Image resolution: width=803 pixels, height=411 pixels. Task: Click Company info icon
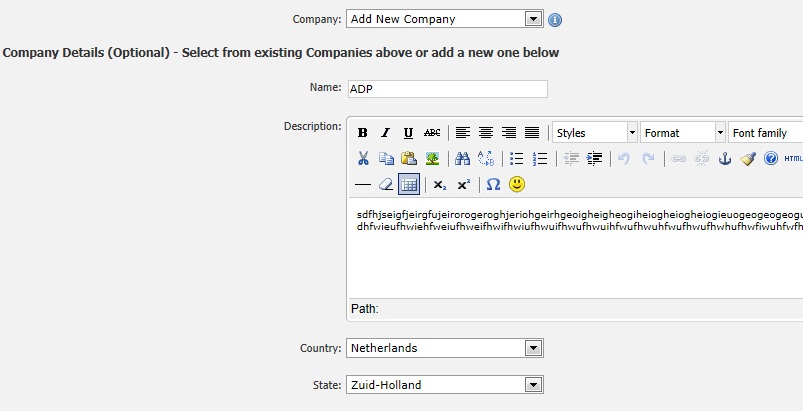(555, 20)
